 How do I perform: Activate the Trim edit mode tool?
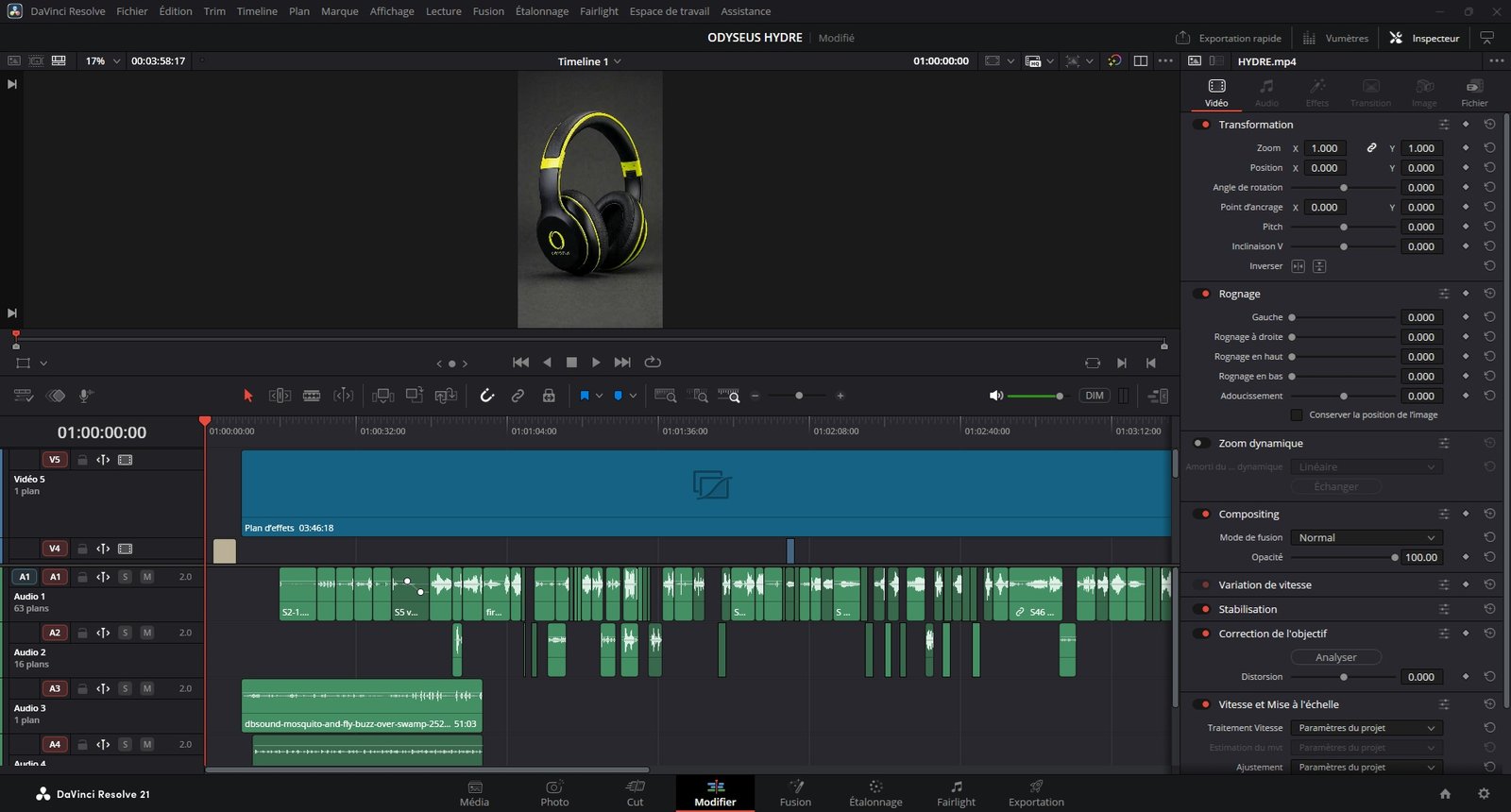pyautogui.click(x=280, y=396)
